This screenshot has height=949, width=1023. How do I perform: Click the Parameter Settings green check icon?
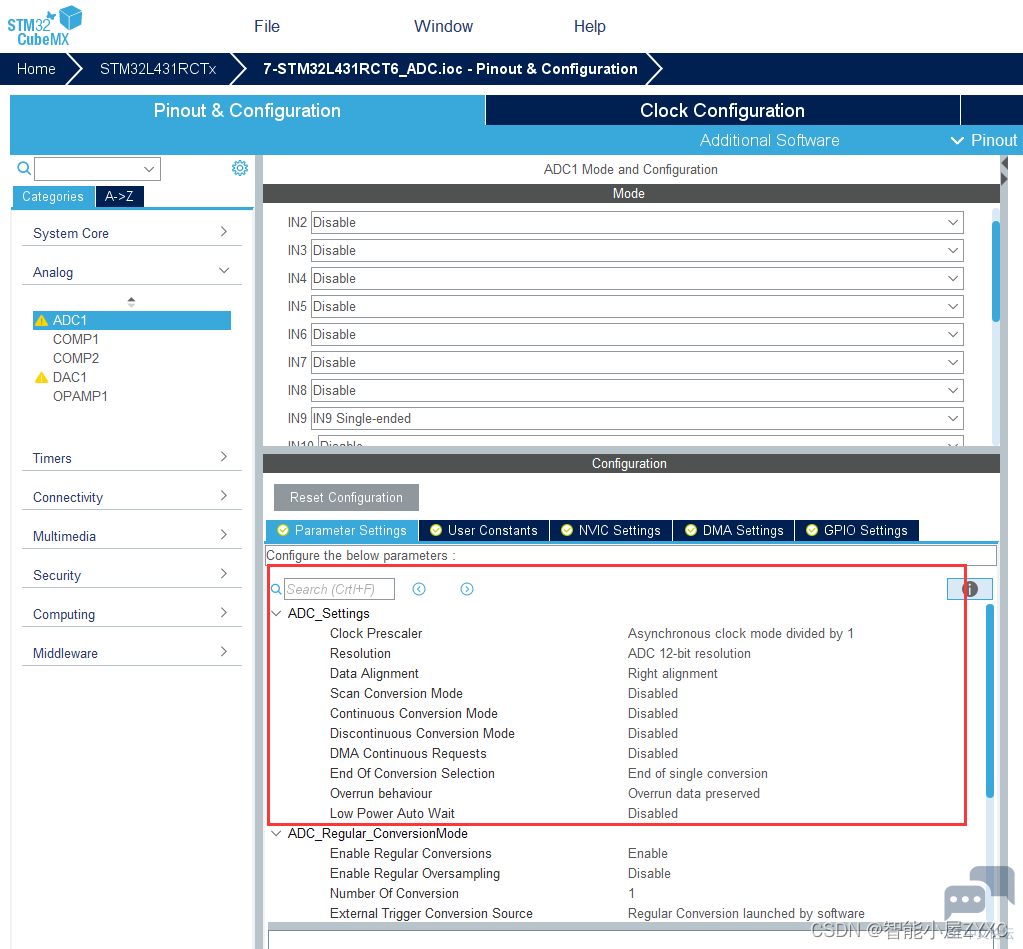coord(283,530)
